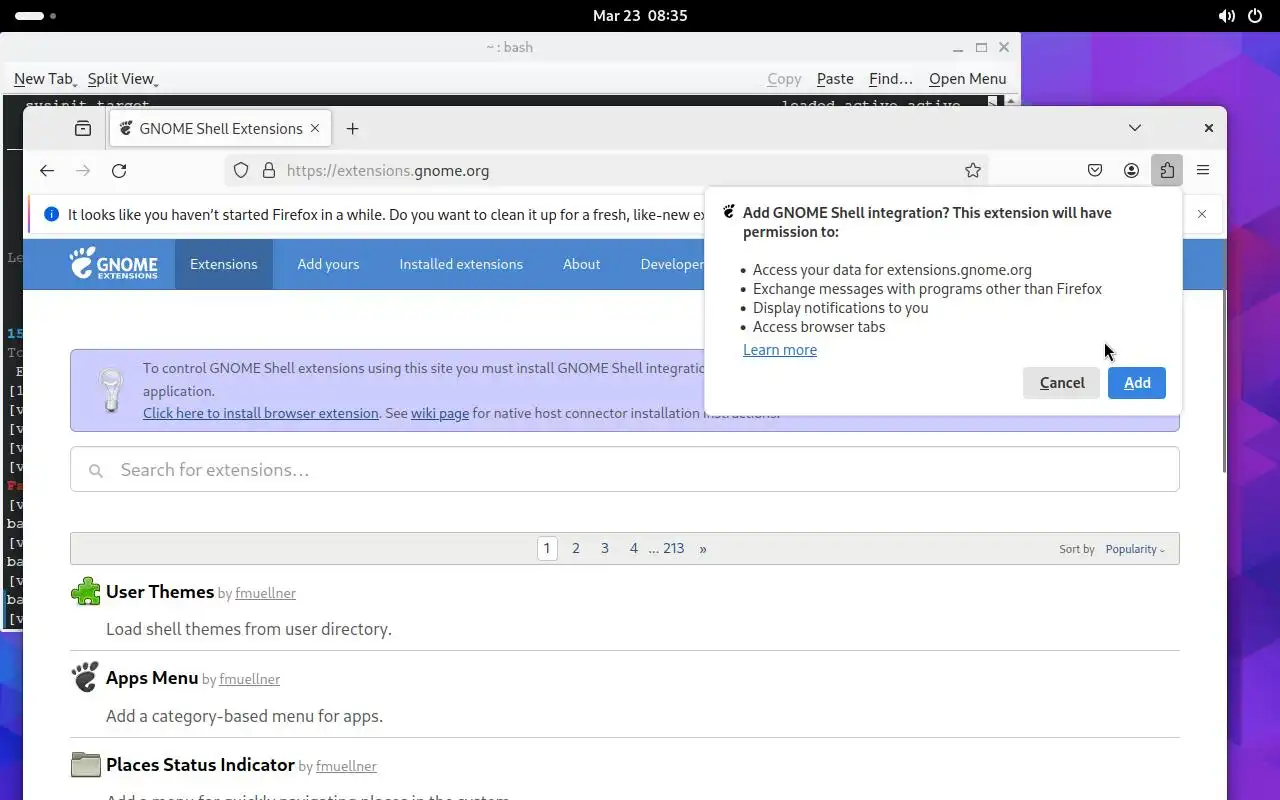
Task: Open the wiki page link
Action: click(440, 413)
